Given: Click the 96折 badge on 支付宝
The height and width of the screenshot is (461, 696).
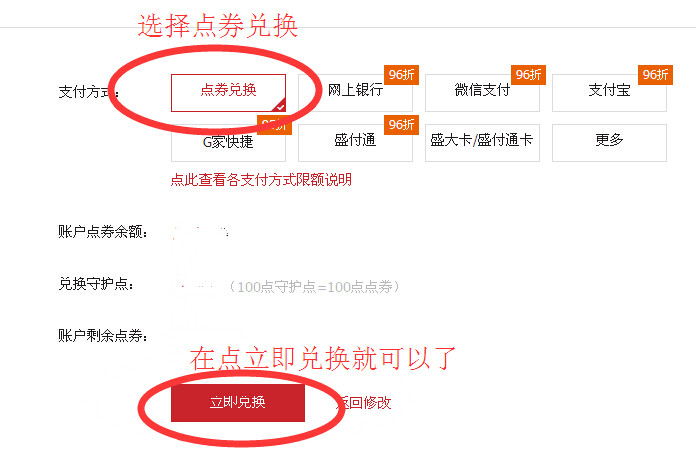Looking at the screenshot, I should 655,75.
